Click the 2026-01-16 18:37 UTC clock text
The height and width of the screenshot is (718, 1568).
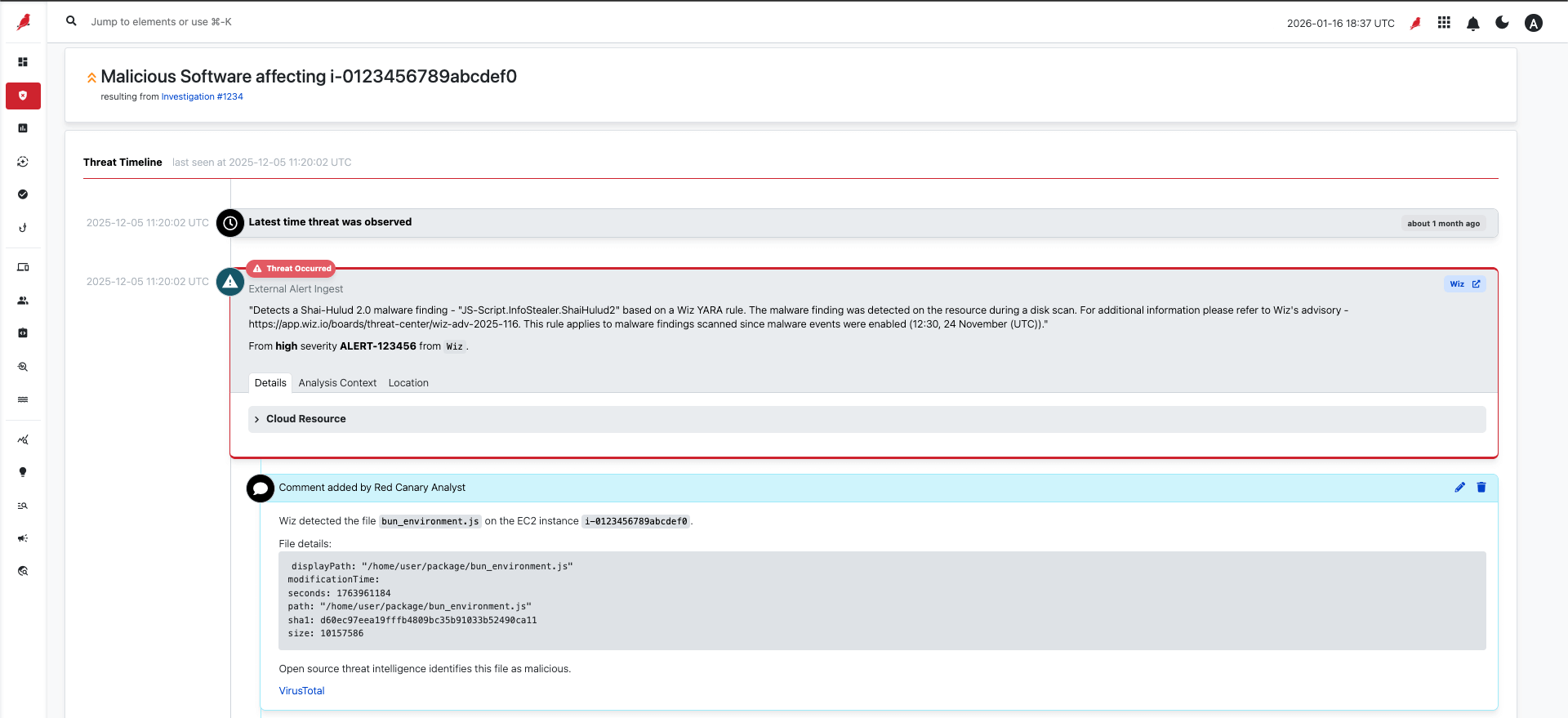[1341, 23]
